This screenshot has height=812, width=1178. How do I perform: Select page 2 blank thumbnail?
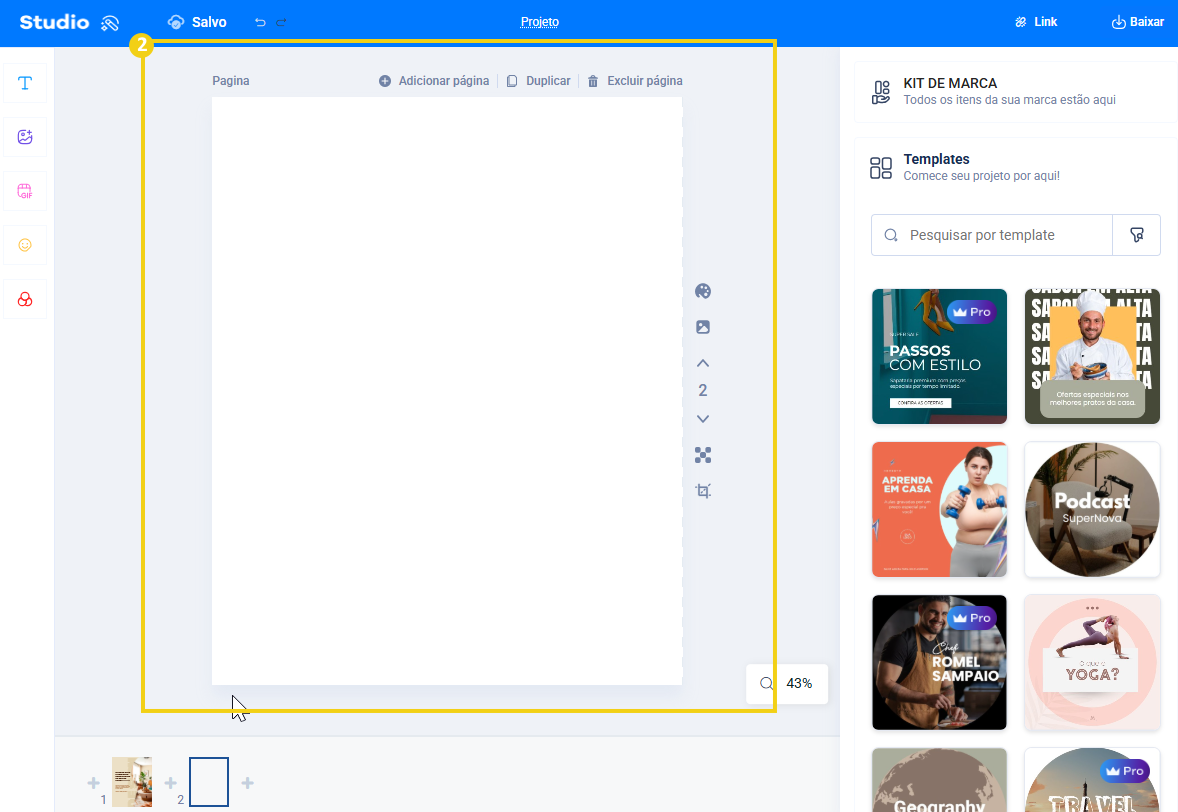coord(209,782)
